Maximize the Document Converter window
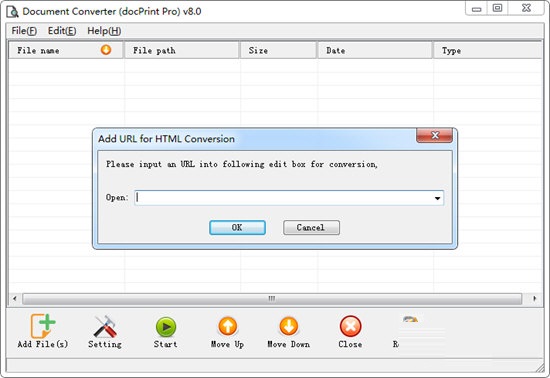 point(497,8)
